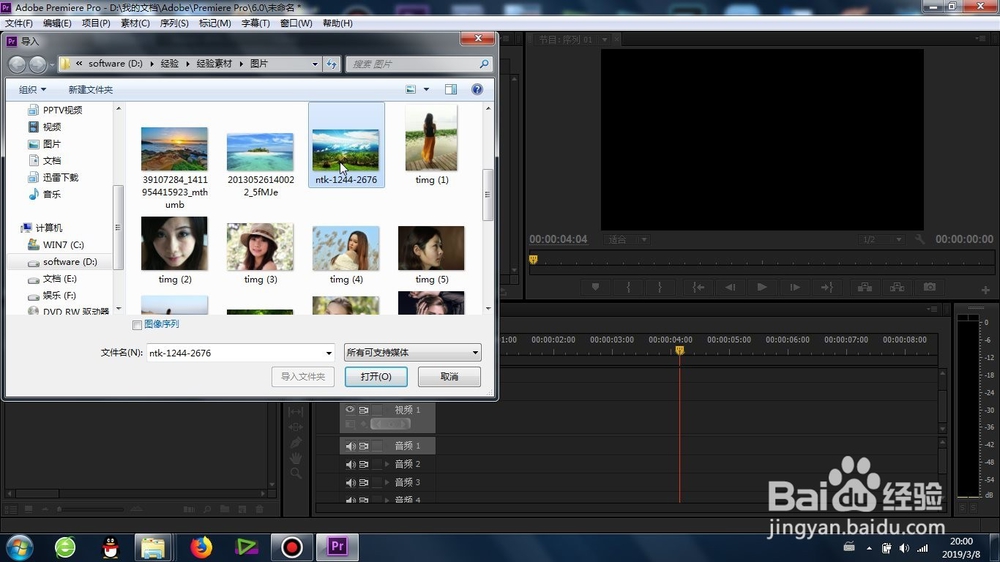Switch to Premiere Pro taskbar icon
The image size is (1000, 562).
pyautogui.click(x=337, y=547)
